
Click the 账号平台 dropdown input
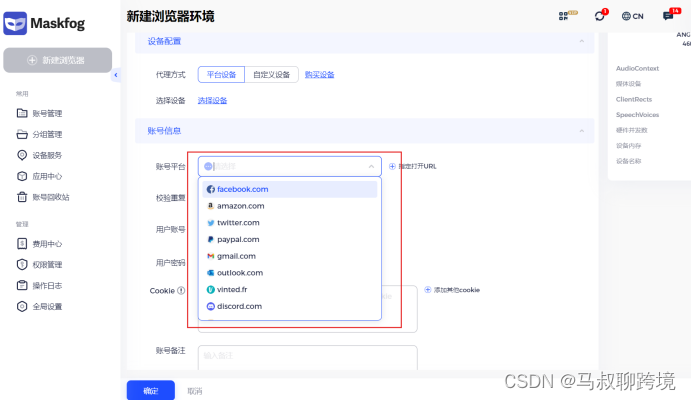[x=290, y=167]
